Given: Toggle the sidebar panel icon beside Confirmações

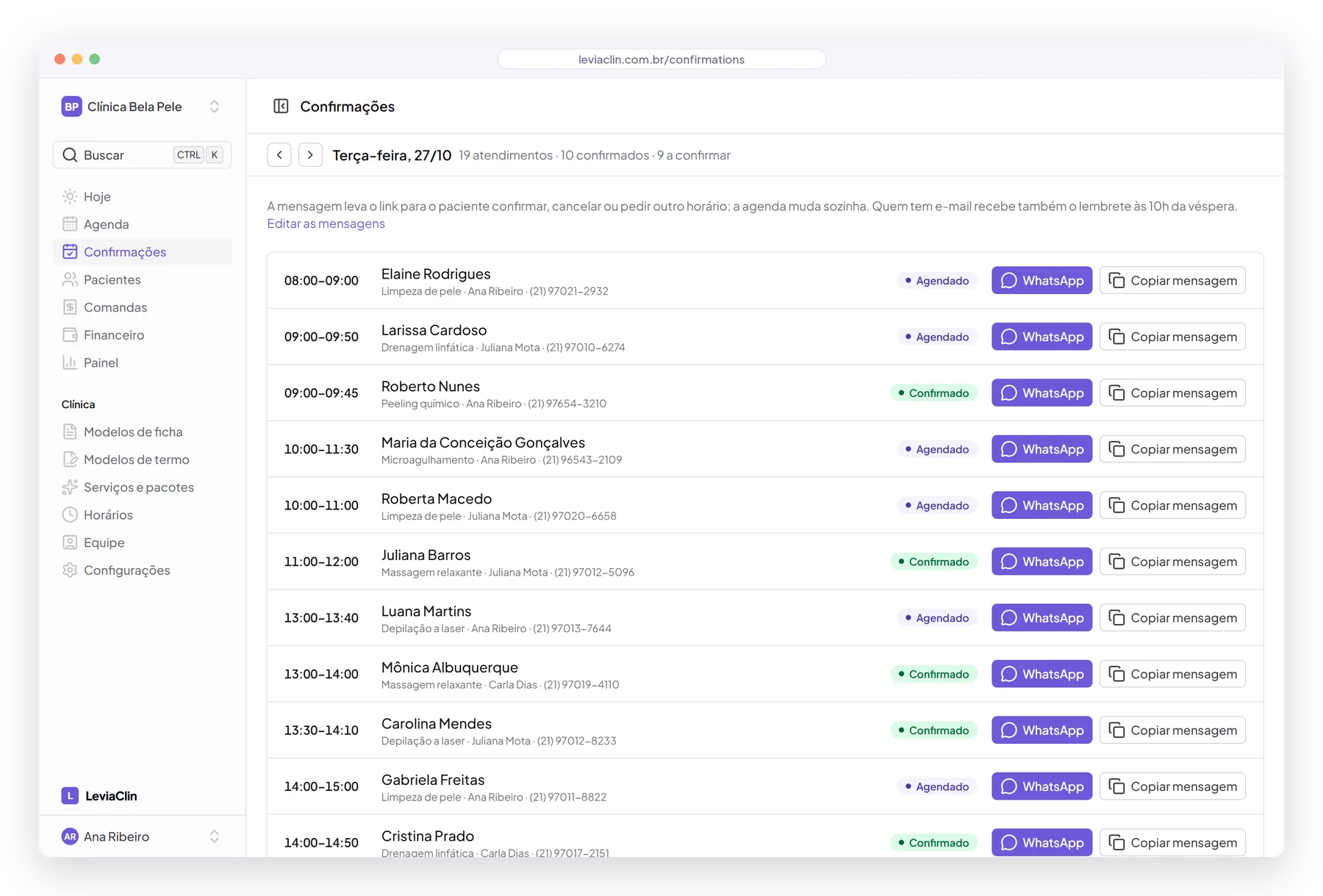Looking at the screenshot, I should tap(281, 107).
